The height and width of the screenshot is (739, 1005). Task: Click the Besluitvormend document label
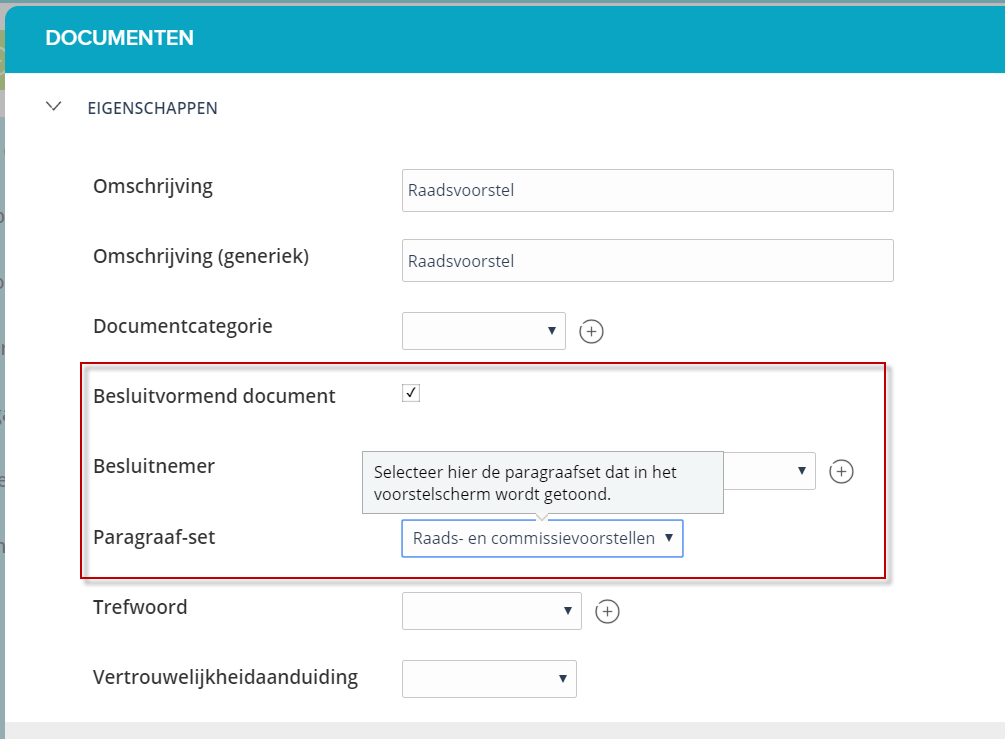click(214, 396)
